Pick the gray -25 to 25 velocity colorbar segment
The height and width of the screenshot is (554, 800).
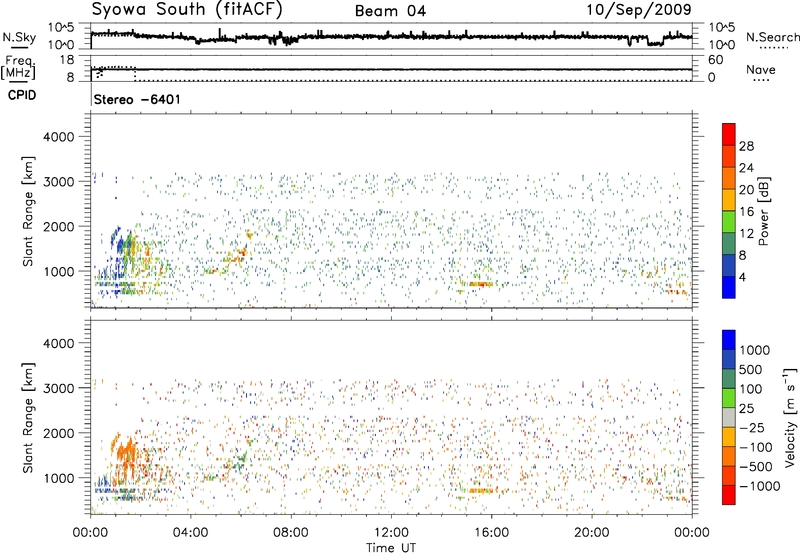729,418
